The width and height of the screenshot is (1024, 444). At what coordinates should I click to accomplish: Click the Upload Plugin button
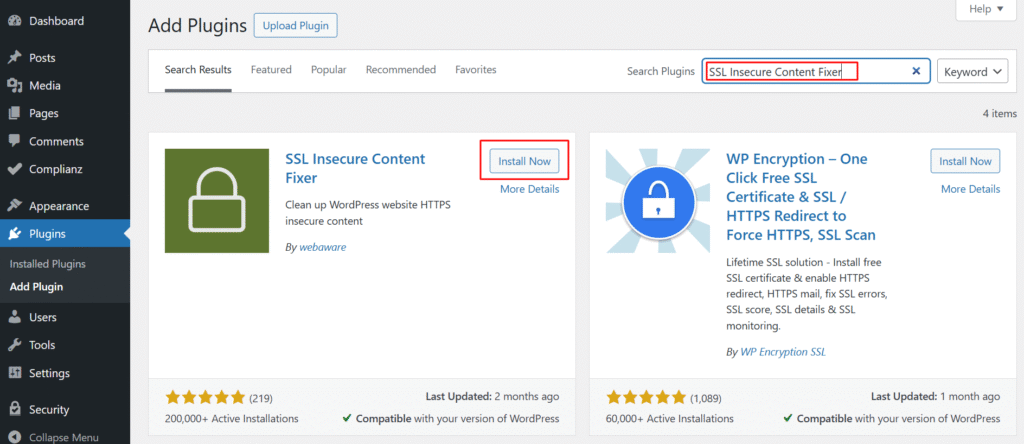pyautogui.click(x=295, y=25)
